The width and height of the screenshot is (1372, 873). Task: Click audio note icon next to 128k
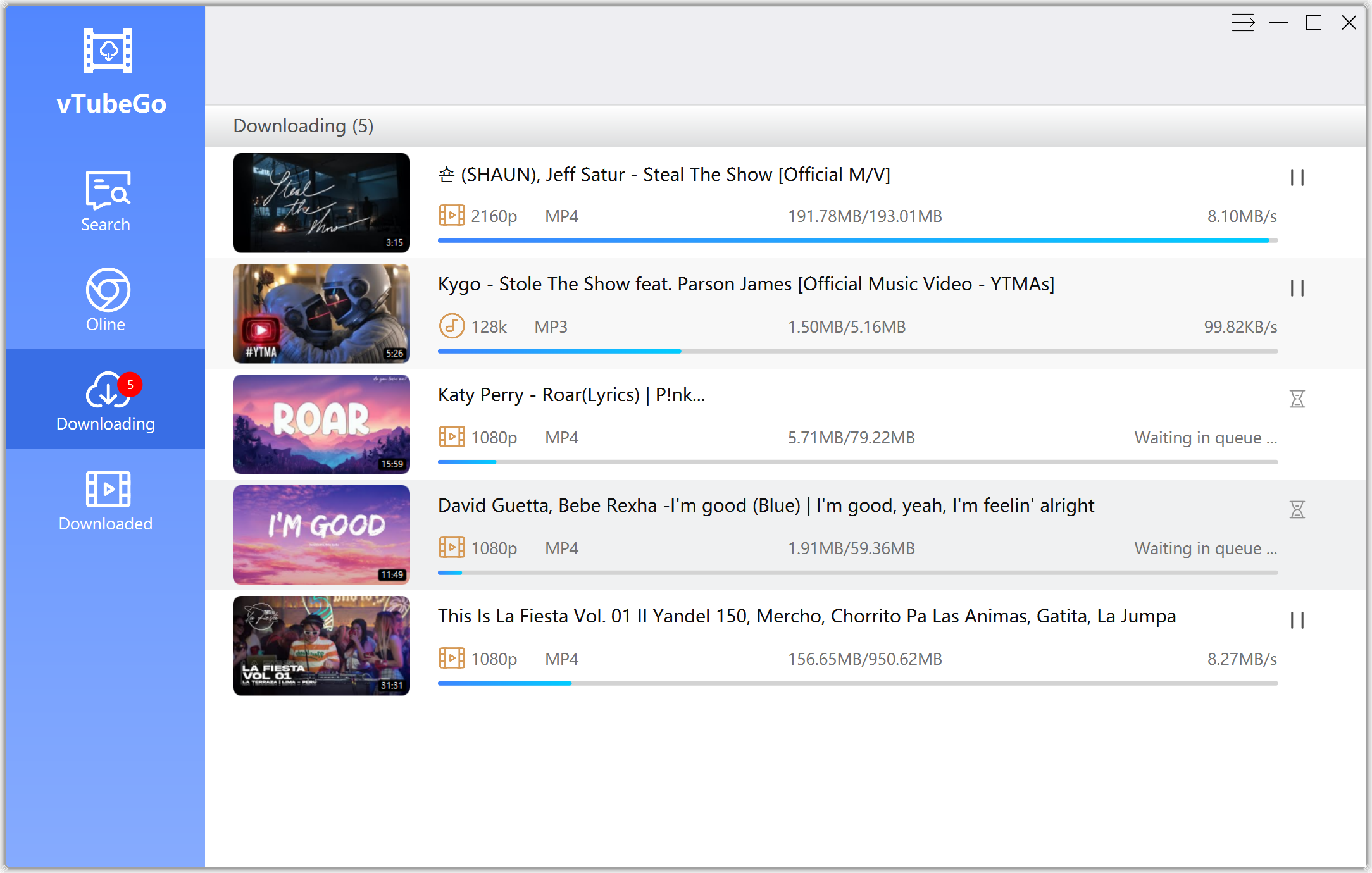[452, 326]
